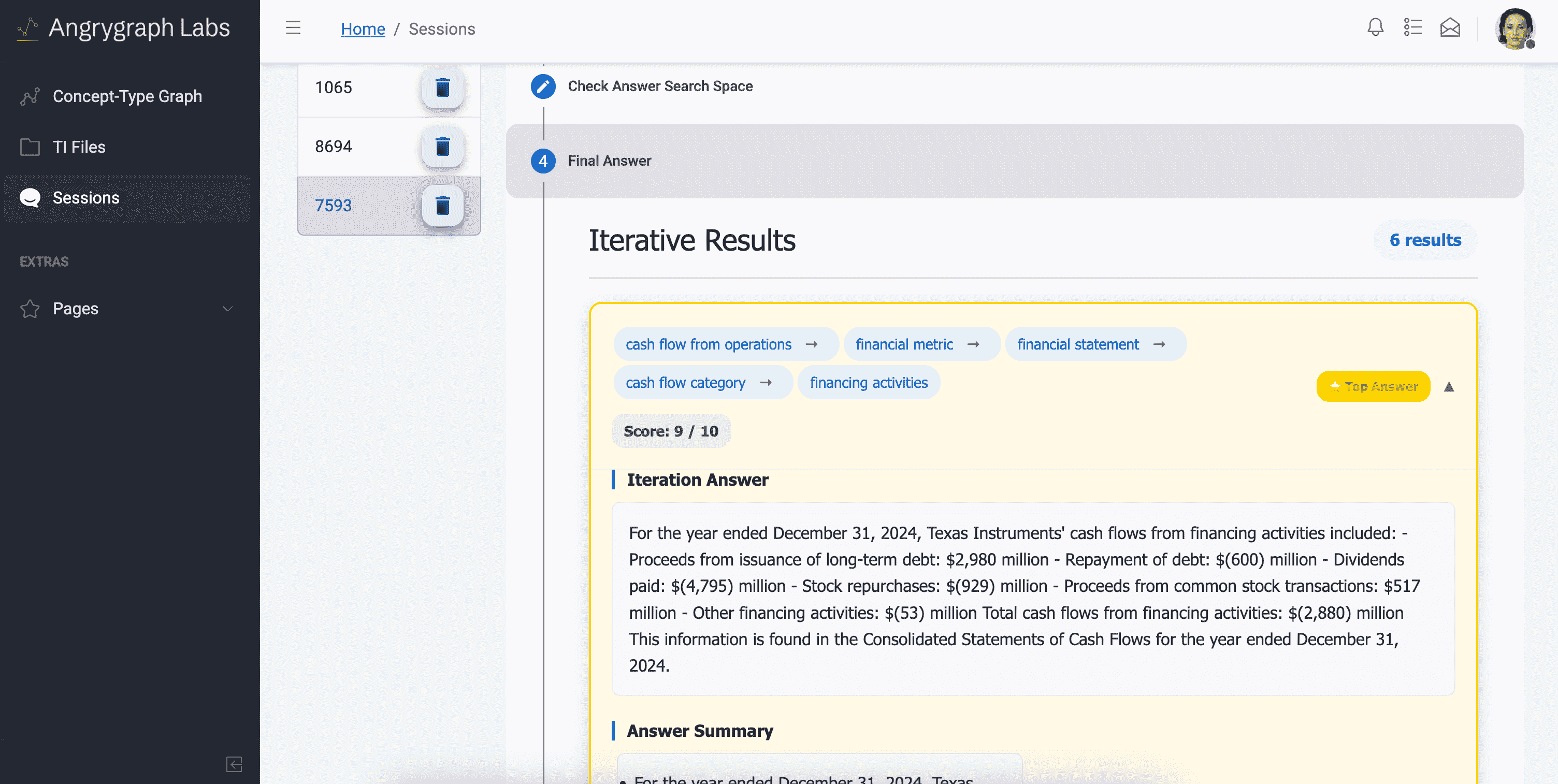
Task: Open Check Answer Search Space step
Action: 659,86
